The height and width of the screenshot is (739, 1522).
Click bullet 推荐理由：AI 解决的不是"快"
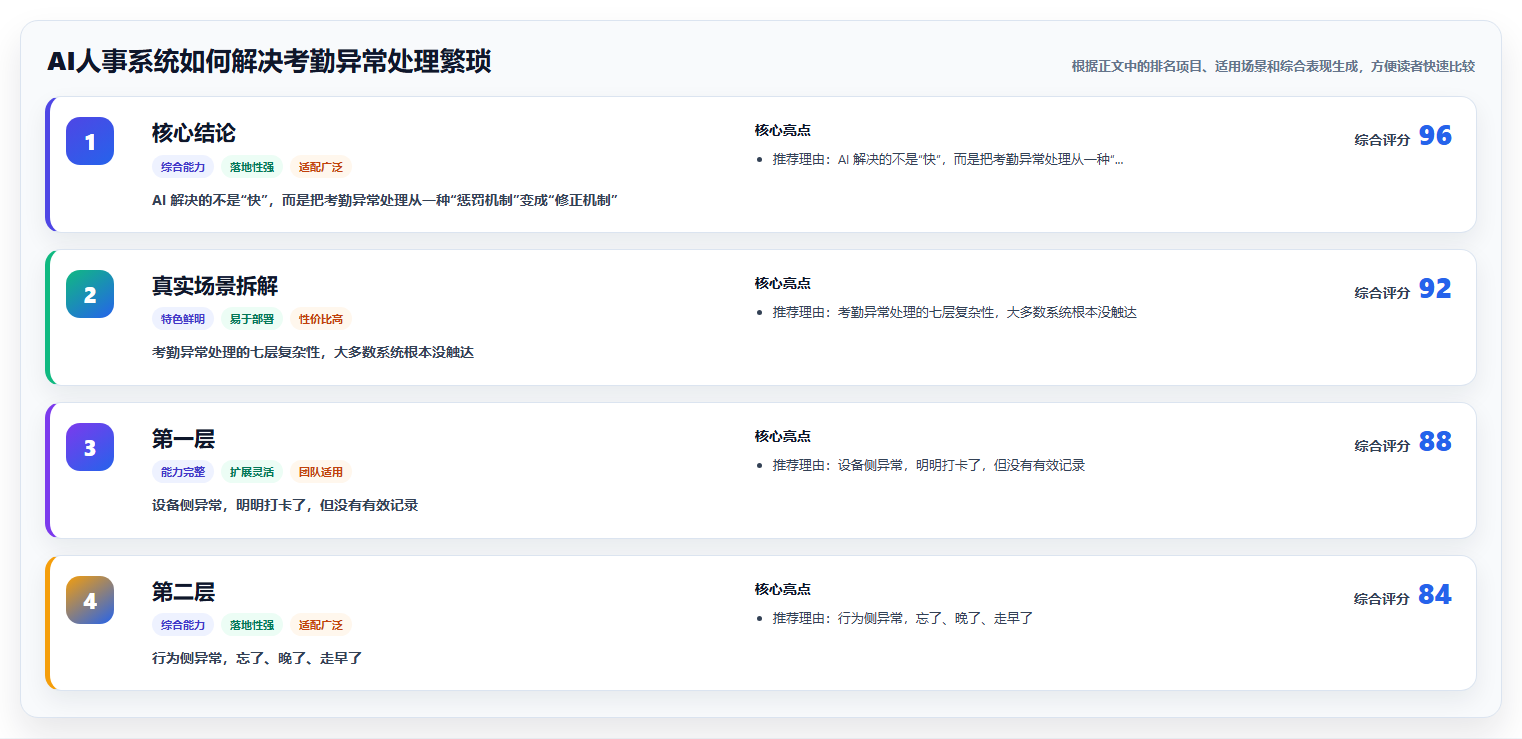click(x=948, y=160)
